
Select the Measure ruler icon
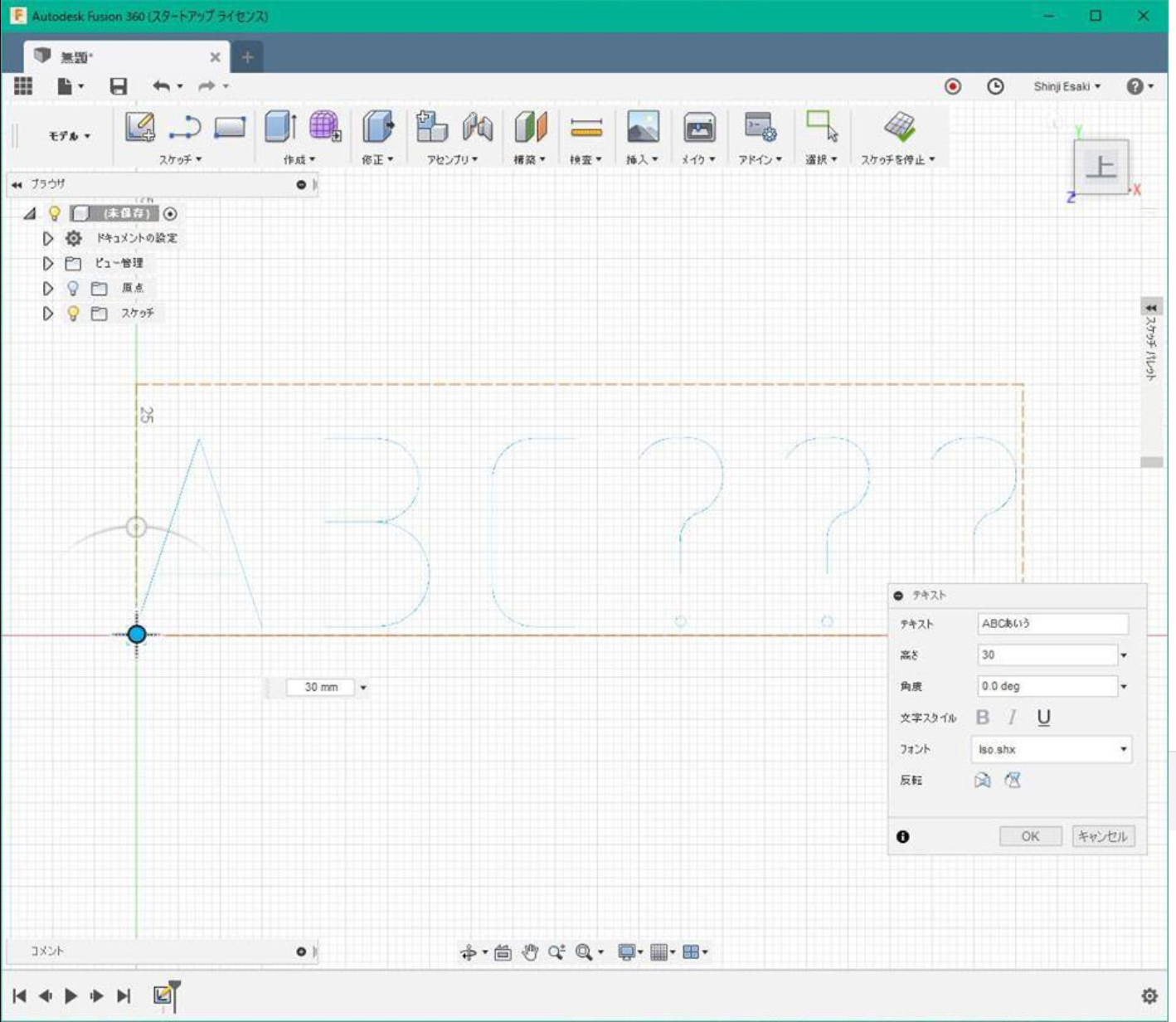[x=586, y=128]
